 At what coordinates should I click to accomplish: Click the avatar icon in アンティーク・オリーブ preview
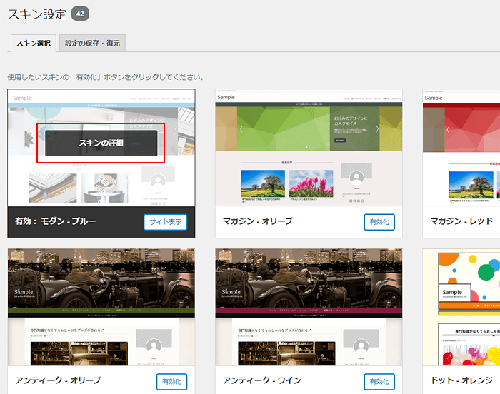(x=154, y=346)
